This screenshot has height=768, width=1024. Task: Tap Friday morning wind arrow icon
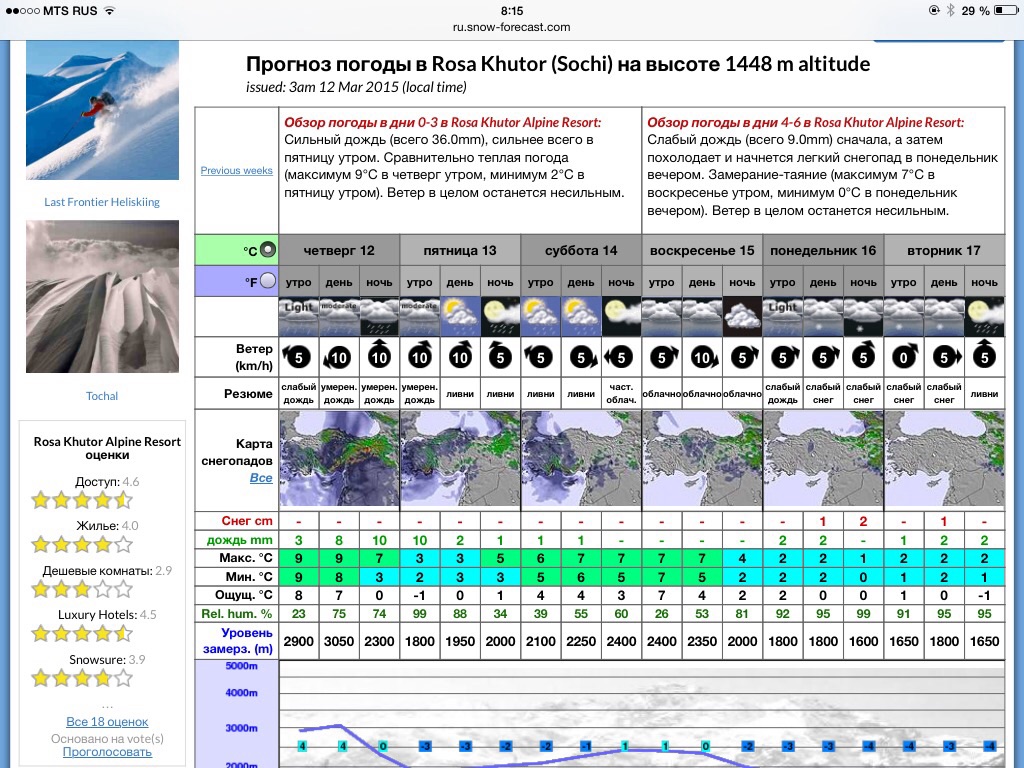(x=419, y=355)
